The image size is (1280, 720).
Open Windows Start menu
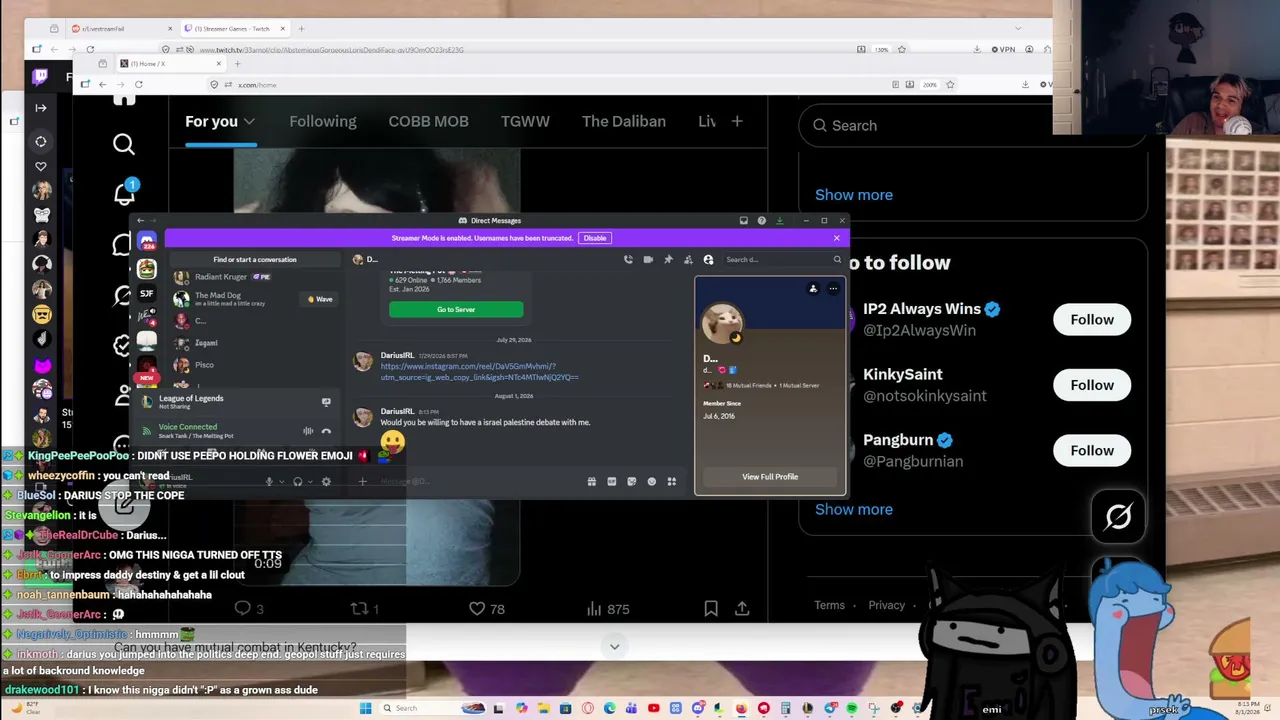(x=365, y=708)
